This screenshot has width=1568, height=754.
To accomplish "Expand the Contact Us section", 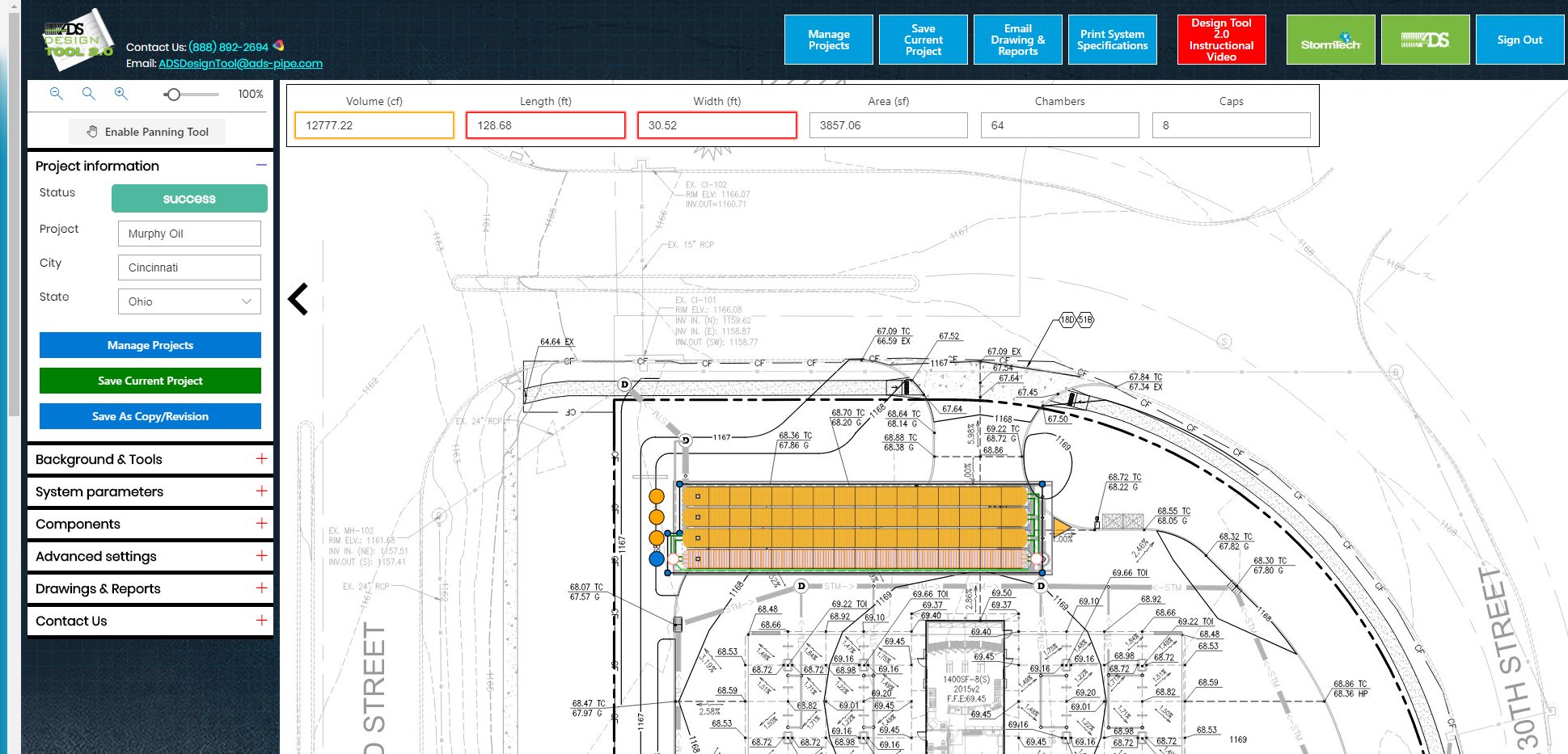I will click(x=150, y=621).
